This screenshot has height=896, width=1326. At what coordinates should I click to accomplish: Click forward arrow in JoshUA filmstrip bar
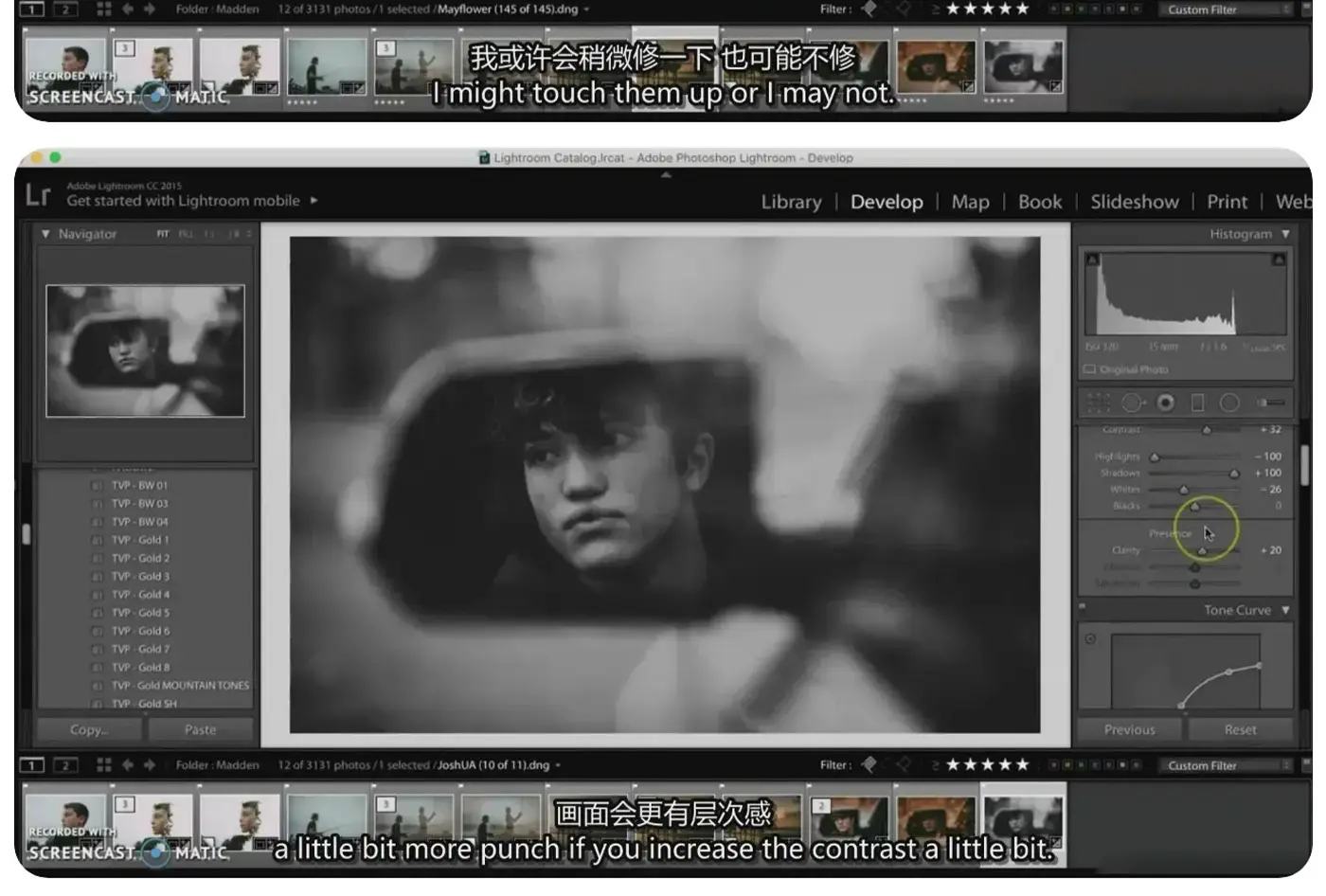click(x=150, y=764)
